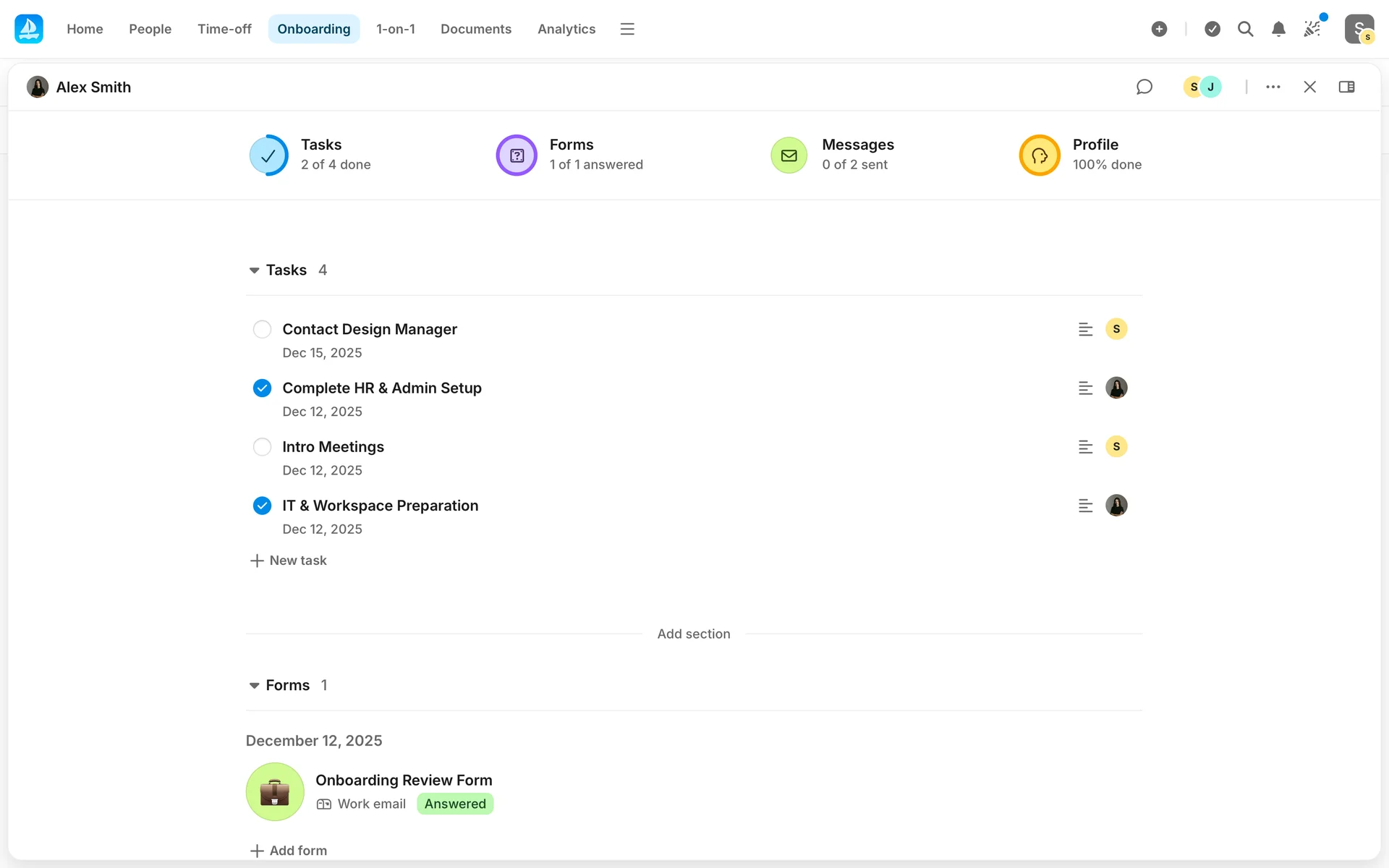
Task: Open the checkmark tasks icon in header
Action: [x=1212, y=29]
